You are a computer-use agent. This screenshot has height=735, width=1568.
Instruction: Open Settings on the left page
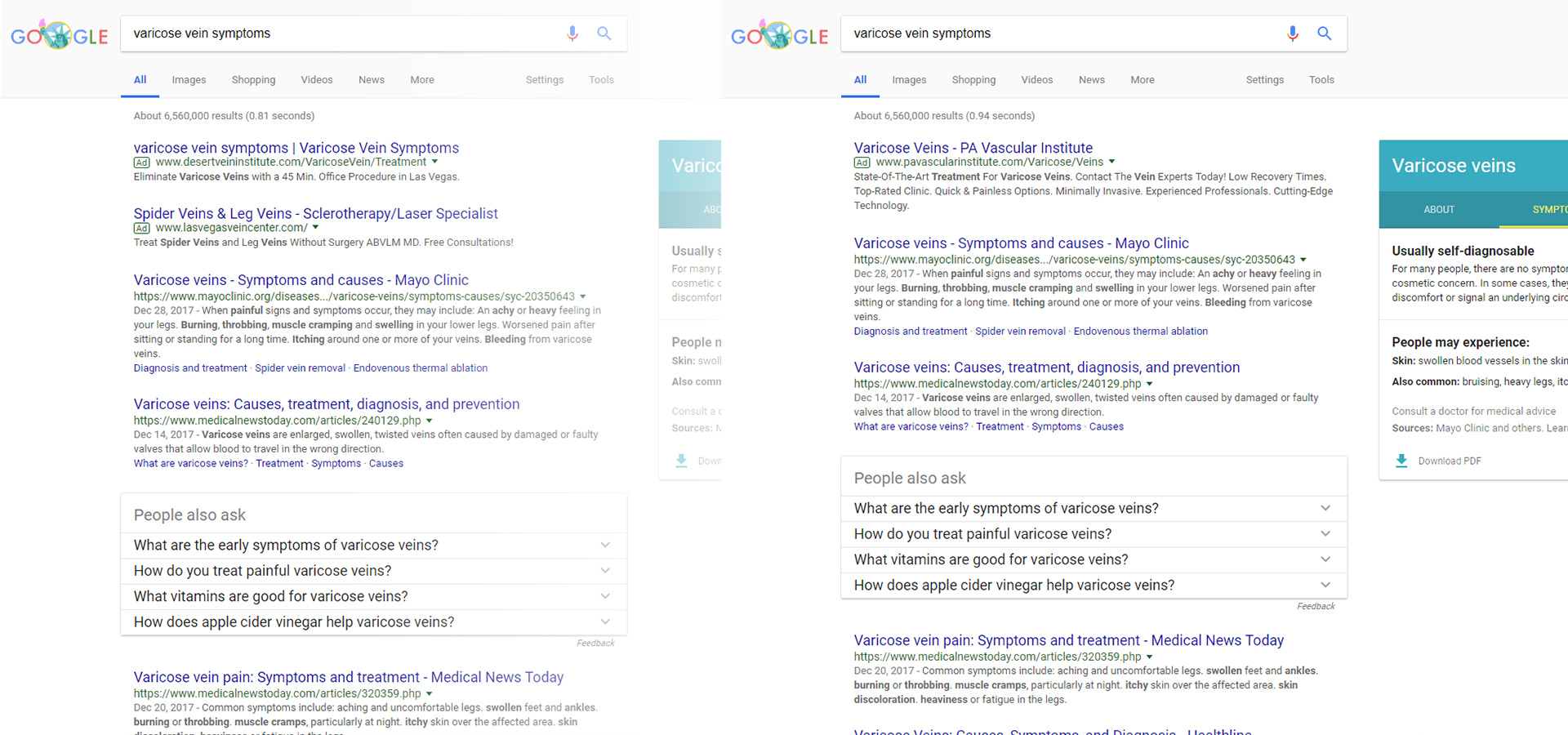(545, 80)
